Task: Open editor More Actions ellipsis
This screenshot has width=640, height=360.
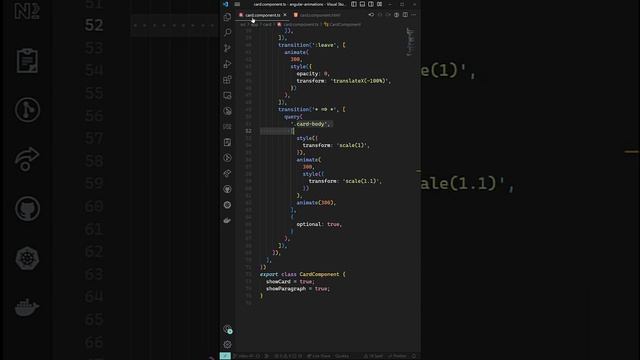Action: pyautogui.click(x=413, y=15)
